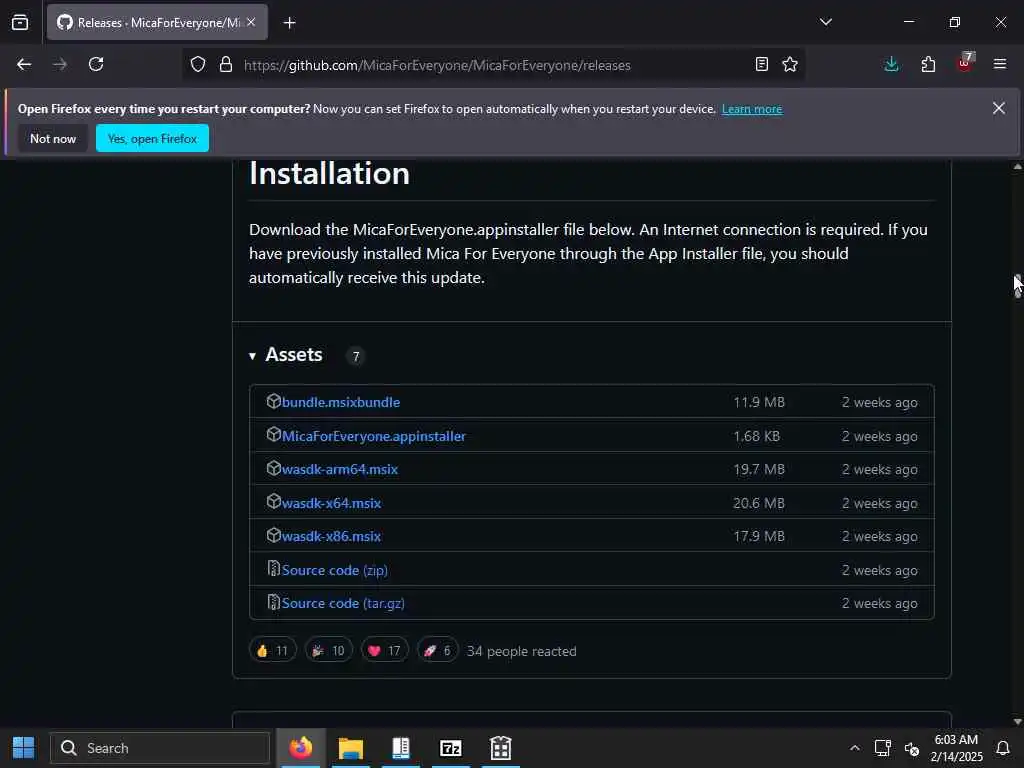This screenshot has height=768, width=1024.
Task: Click the scrollbar down arrow
Action: pyautogui.click(x=1017, y=722)
